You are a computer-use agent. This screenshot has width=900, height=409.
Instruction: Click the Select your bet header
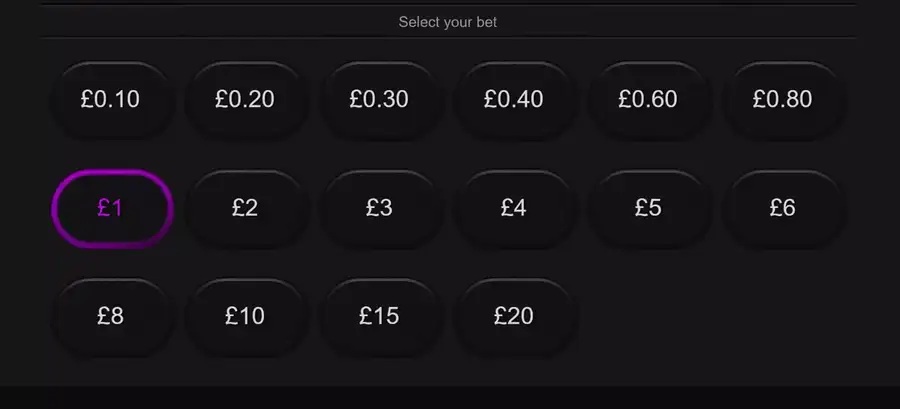(448, 22)
